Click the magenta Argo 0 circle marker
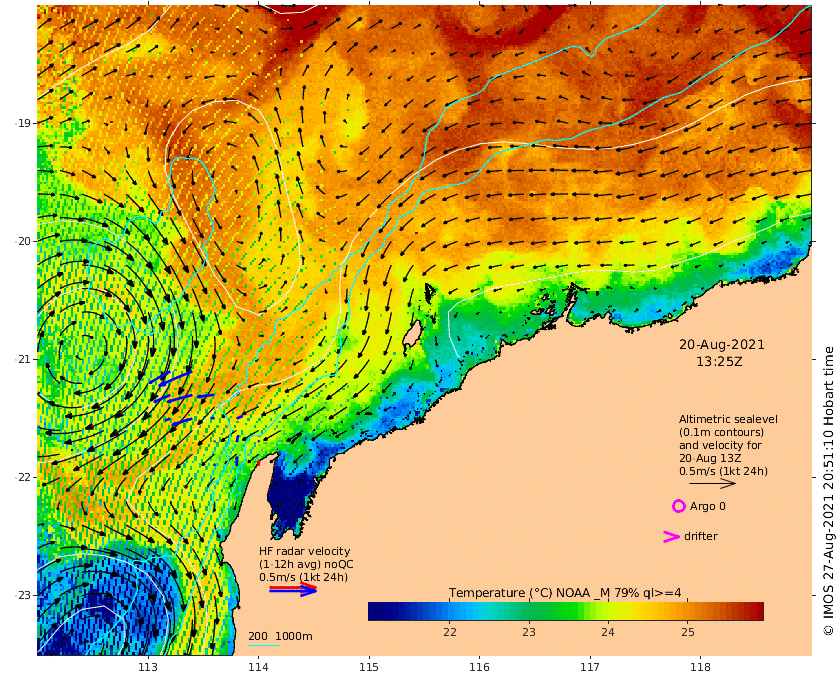 (x=678, y=506)
